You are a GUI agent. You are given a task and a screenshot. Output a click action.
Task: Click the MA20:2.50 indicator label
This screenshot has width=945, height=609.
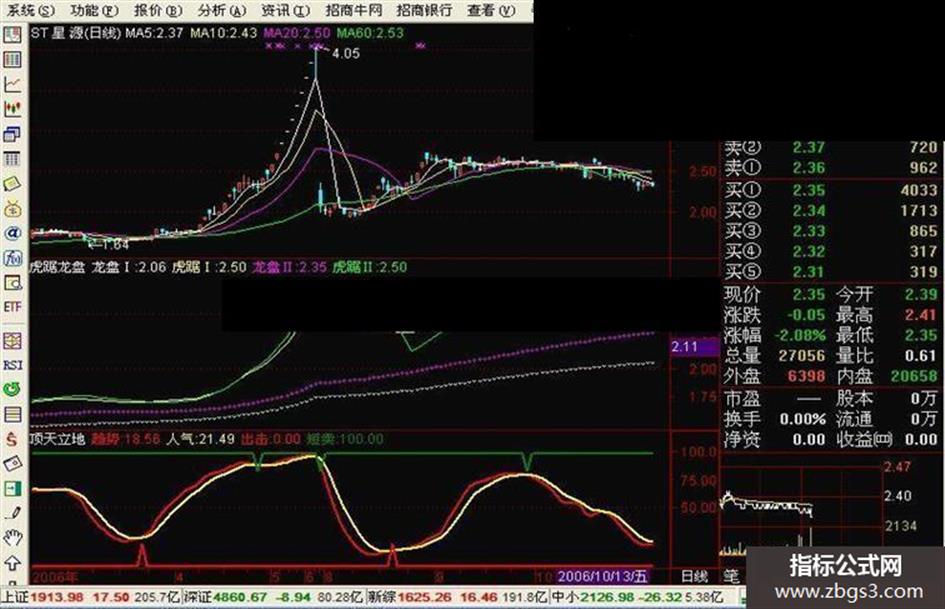297,33
